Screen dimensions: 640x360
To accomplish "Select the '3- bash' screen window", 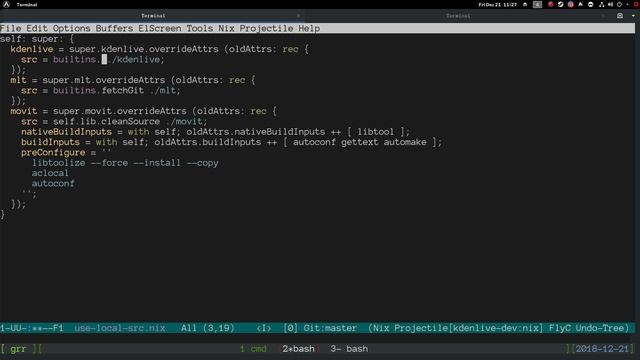I will pos(349,349).
